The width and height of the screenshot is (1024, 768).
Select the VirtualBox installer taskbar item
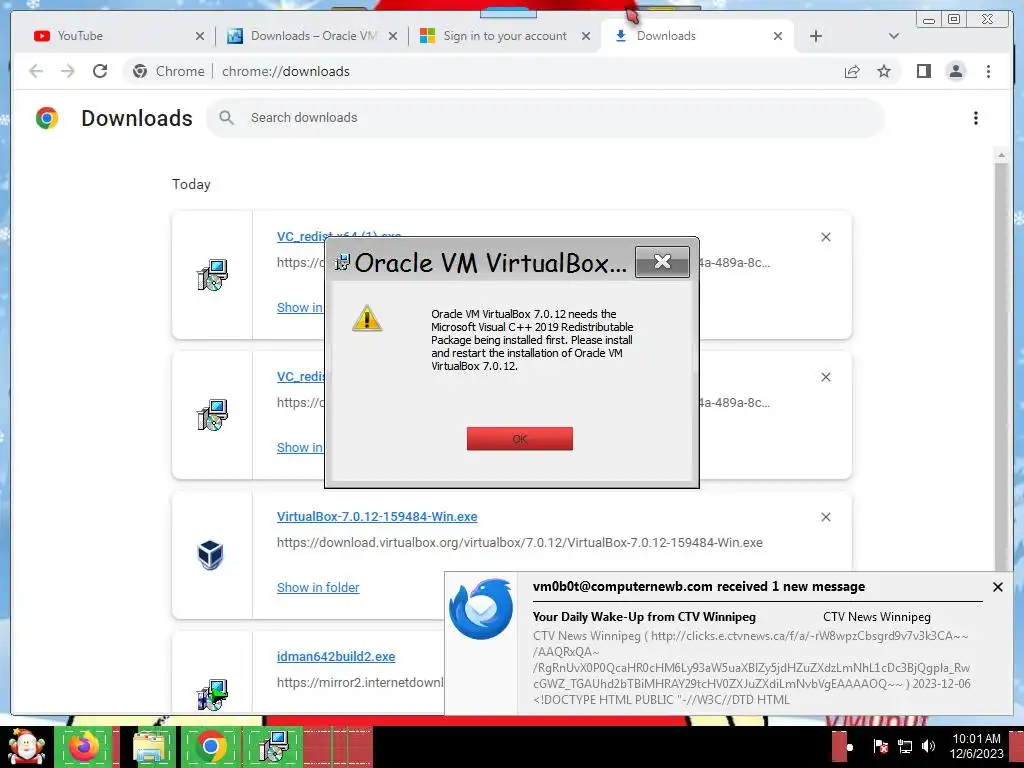pyautogui.click(x=274, y=746)
